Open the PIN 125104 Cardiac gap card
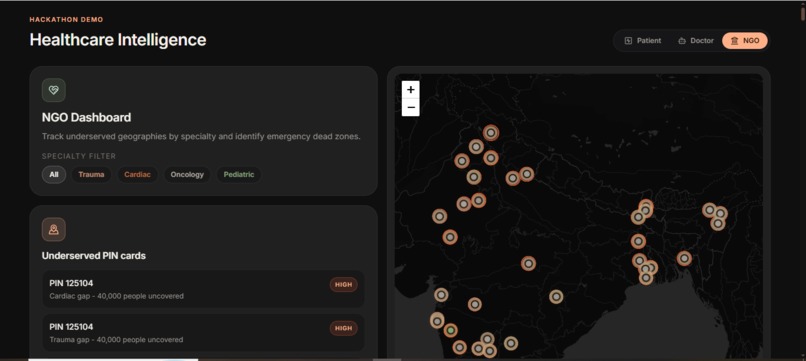Viewport: 806px width, 361px height. point(203,289)
